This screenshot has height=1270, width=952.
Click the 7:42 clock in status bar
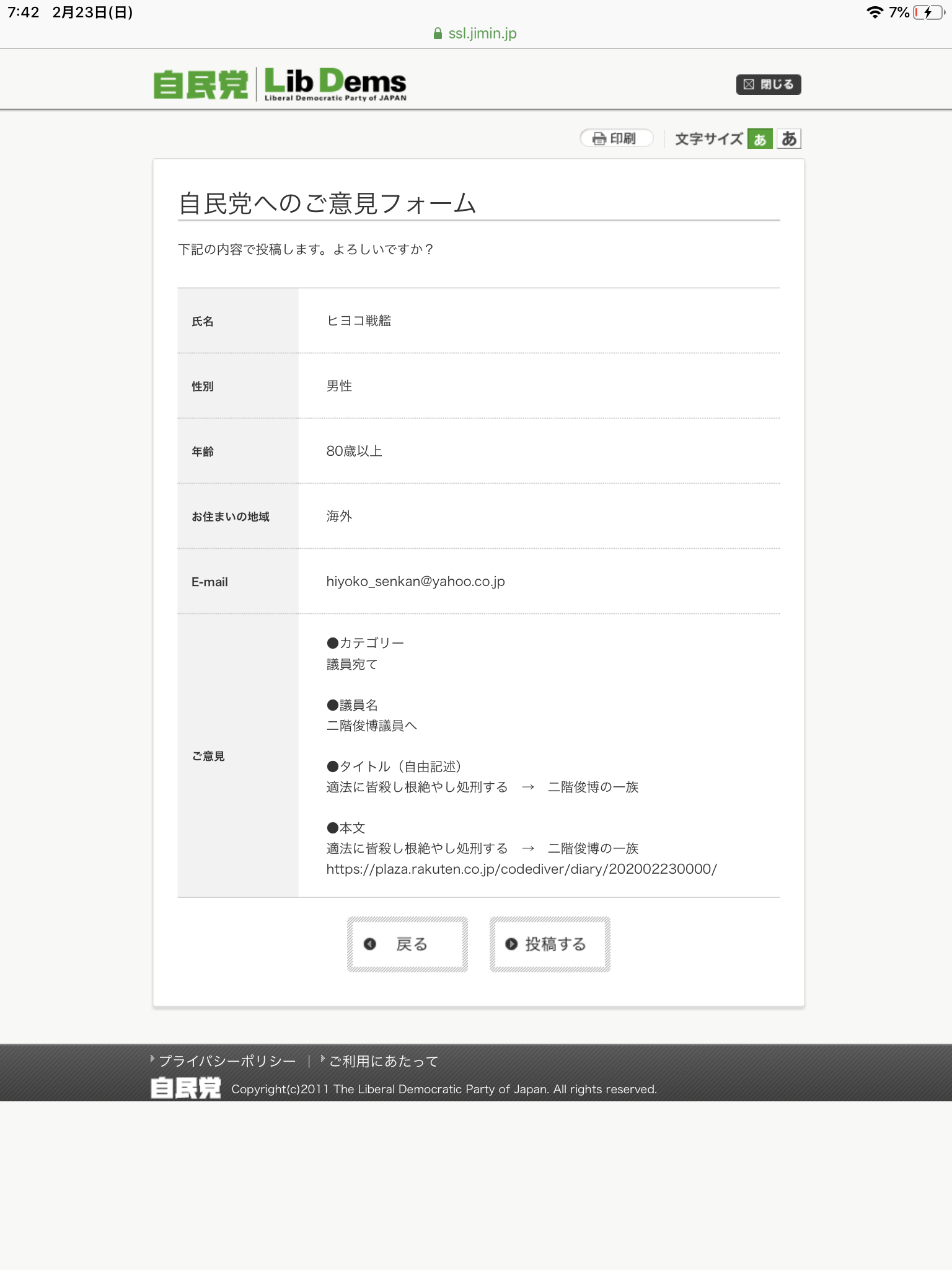click(24, 12)
